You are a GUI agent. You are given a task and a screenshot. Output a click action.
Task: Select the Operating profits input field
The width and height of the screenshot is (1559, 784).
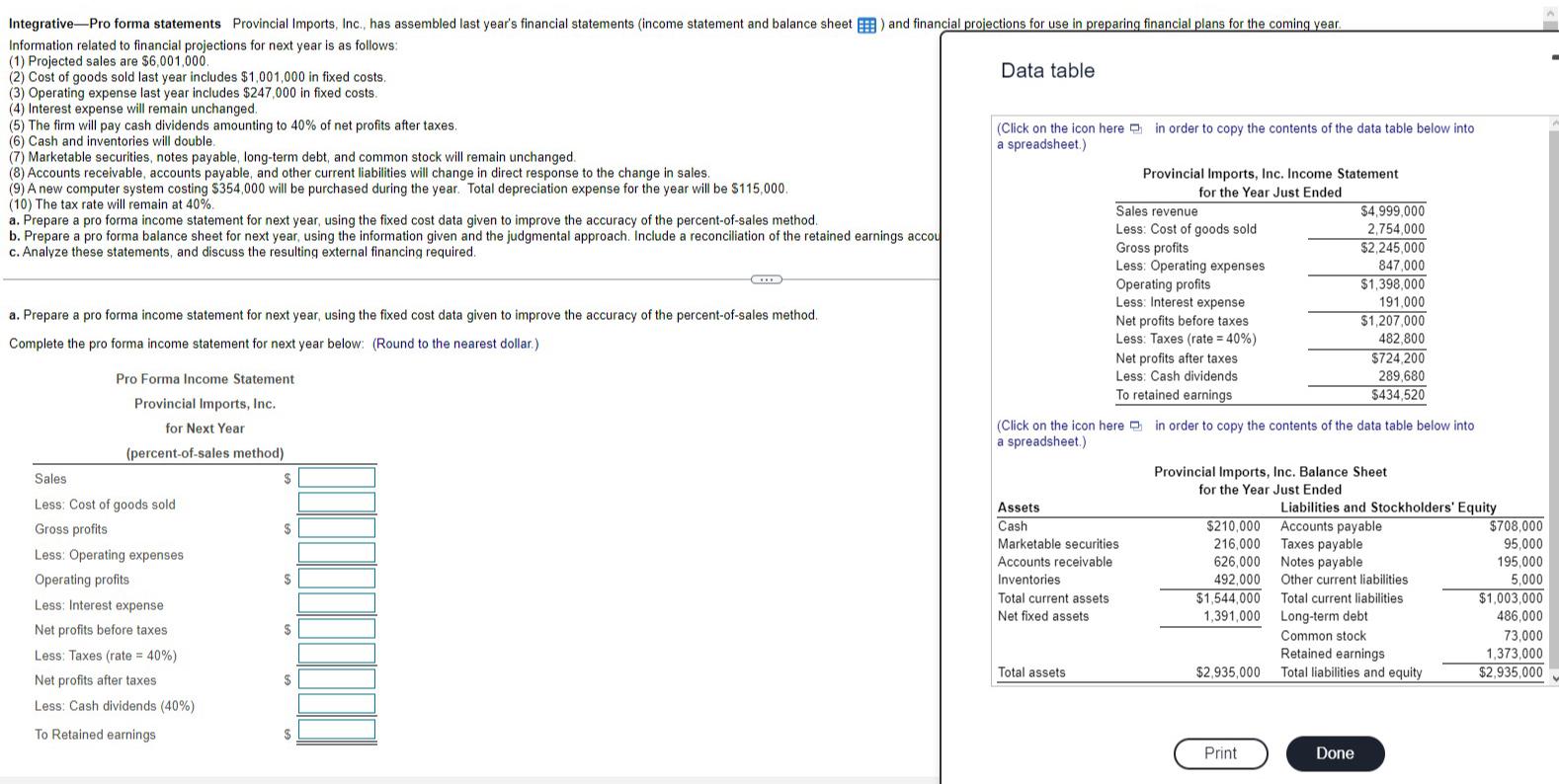(x=337, y=579)
